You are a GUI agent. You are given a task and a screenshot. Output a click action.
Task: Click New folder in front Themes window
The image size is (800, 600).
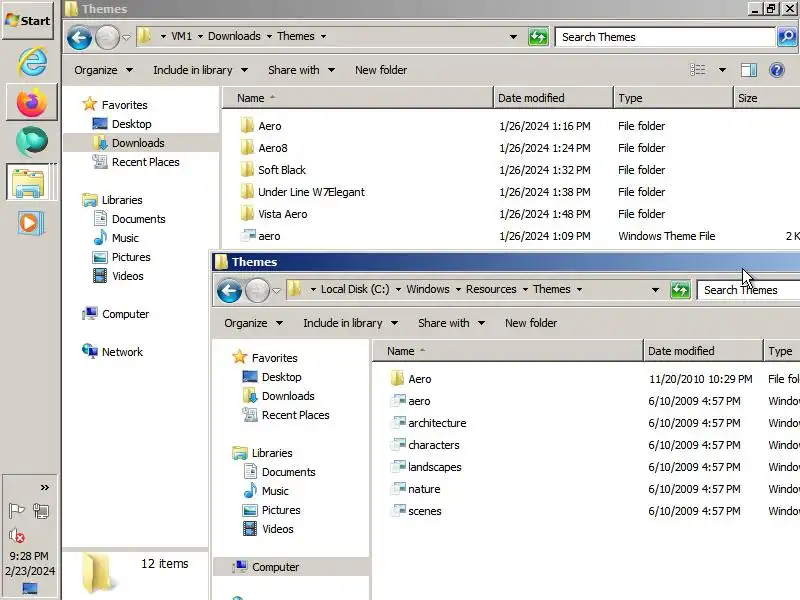coord(531,323)
